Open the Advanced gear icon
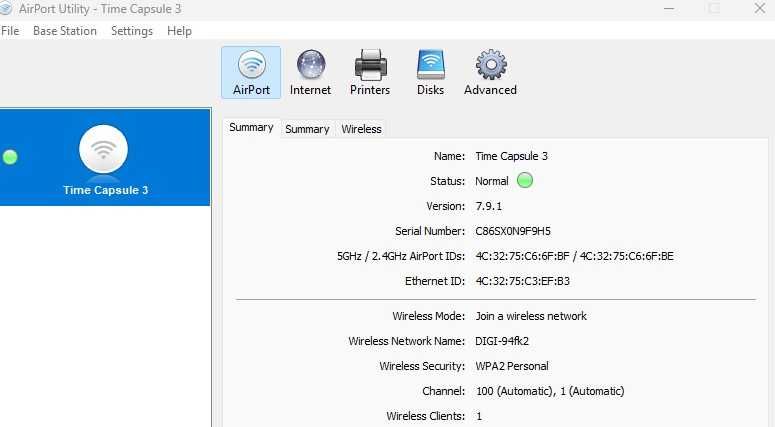Screen dimensions: 775x427 (490, 73)
